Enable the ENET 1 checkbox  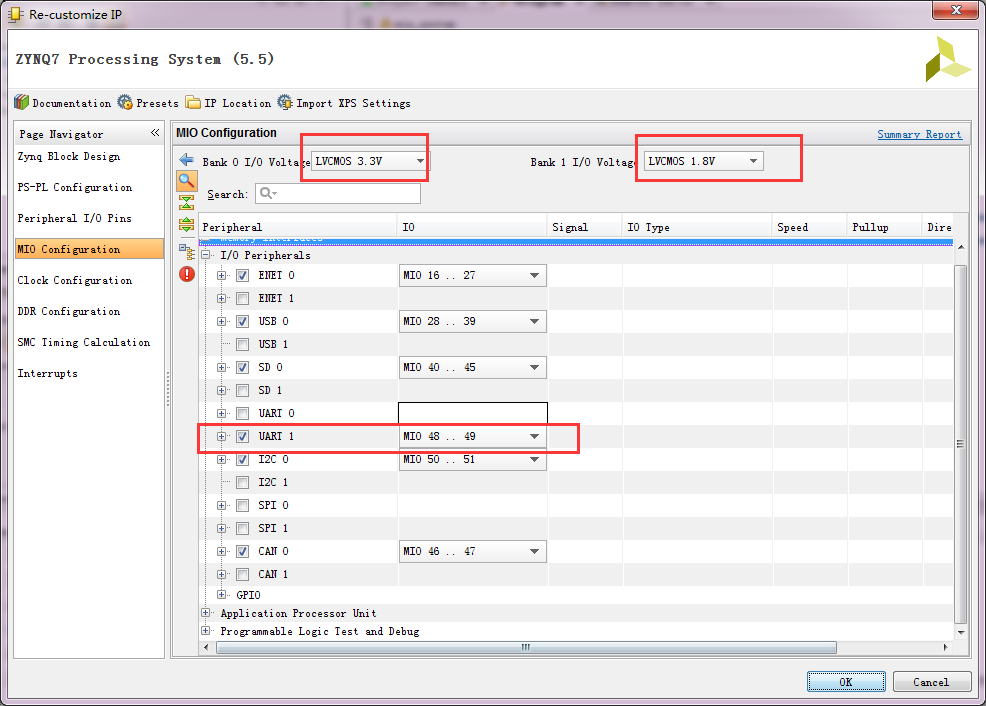(242, 299)
